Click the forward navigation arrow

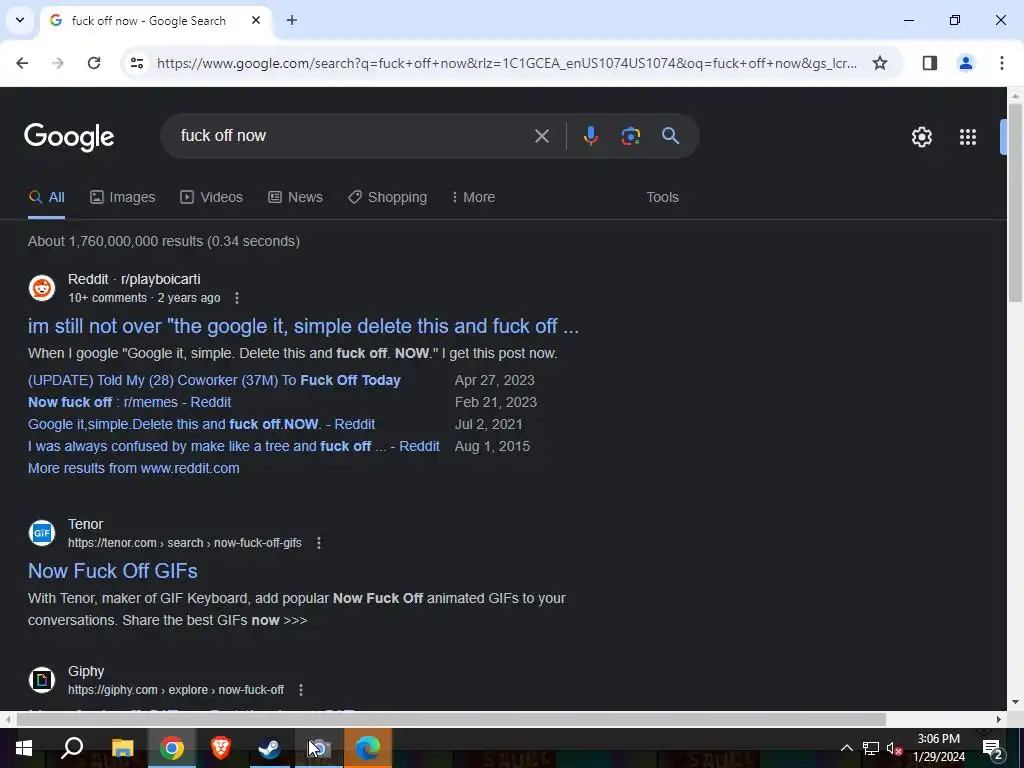click(x=58, y=63)
